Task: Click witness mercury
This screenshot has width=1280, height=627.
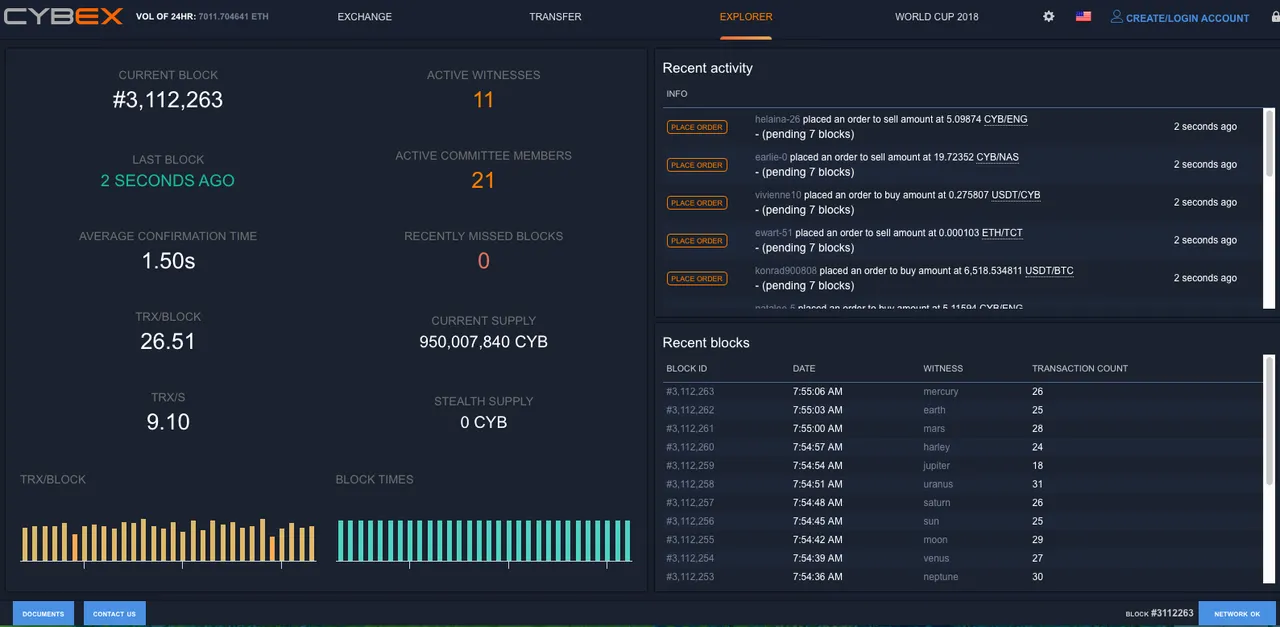Action: [941, 392]
